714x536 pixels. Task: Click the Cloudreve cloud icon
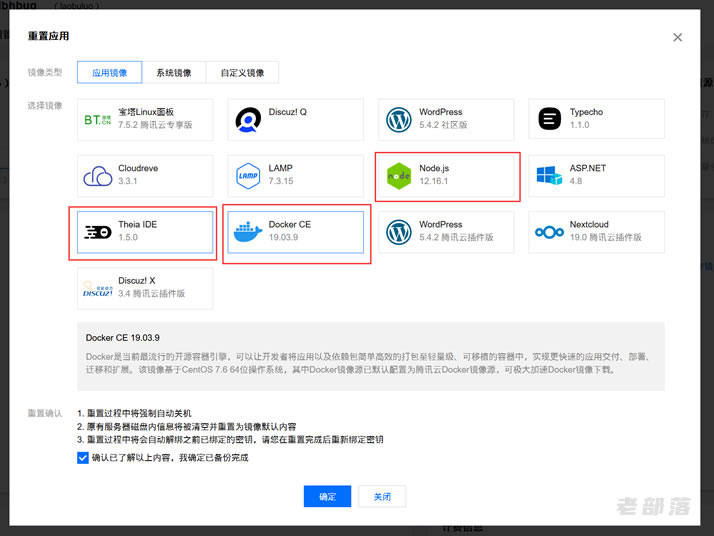tap(97, 176)
